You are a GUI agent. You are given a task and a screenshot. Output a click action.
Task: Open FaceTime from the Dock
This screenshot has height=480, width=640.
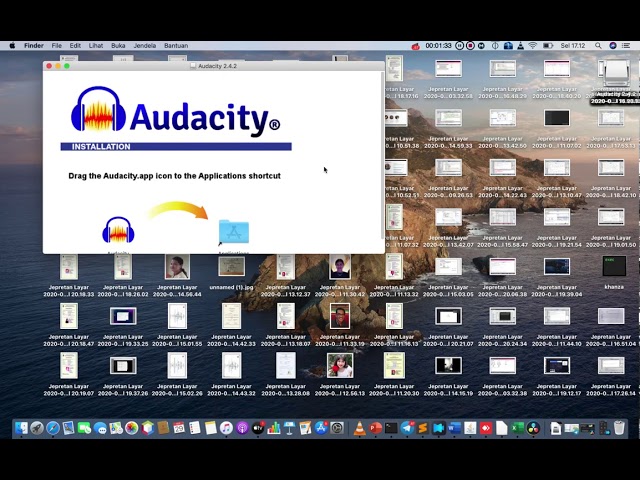pos(84,428)
